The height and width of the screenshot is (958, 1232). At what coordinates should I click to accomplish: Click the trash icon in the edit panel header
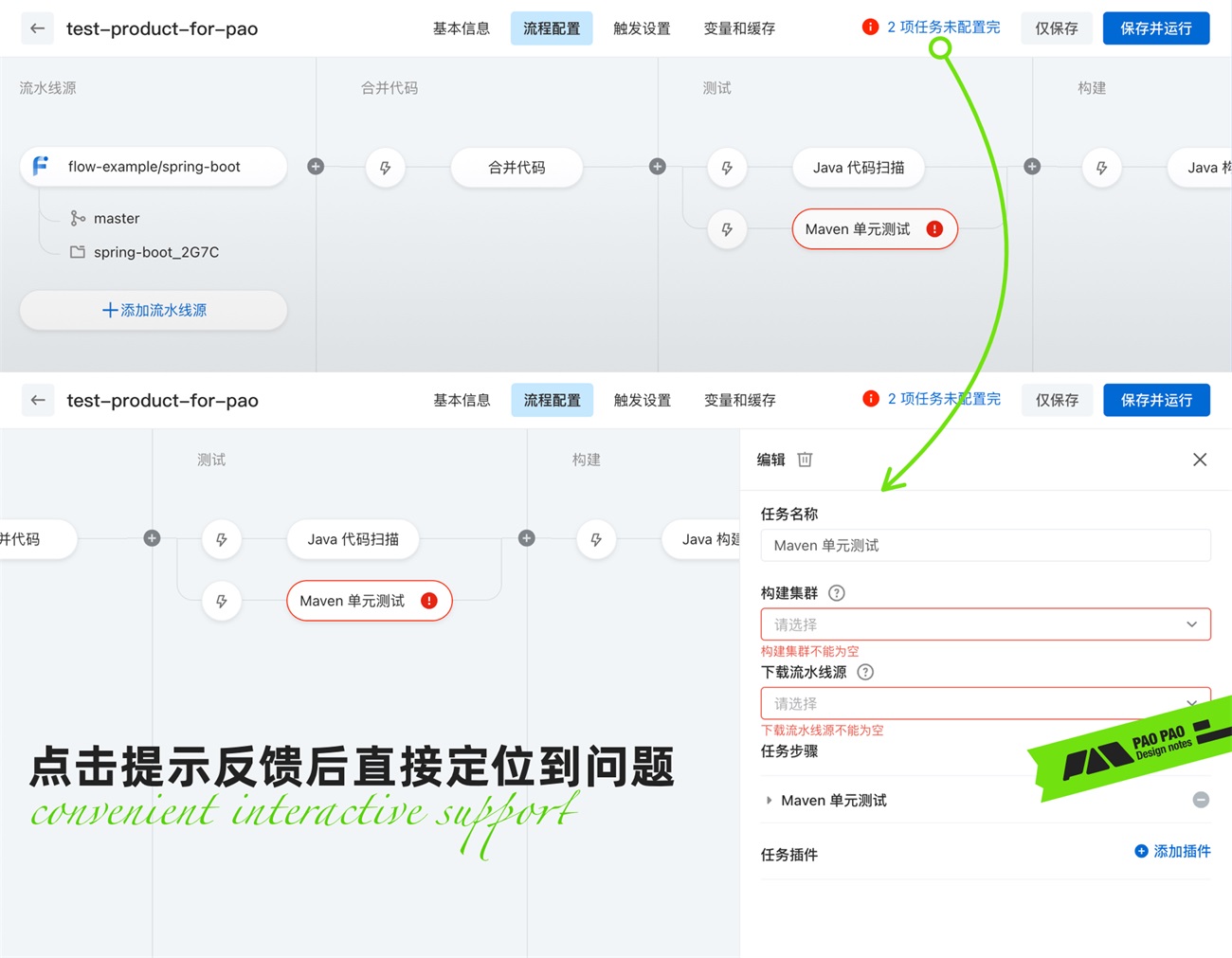pyautogui.click(x=805, y=460)
